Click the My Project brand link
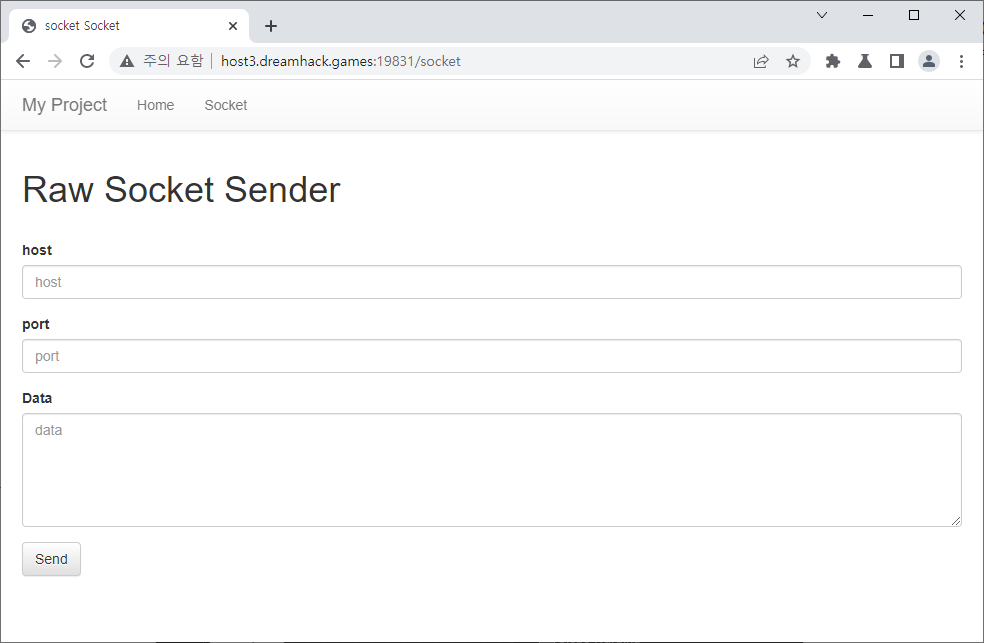Screen dimensions: 984x643 pyautogui.click(x=64, y=105)
